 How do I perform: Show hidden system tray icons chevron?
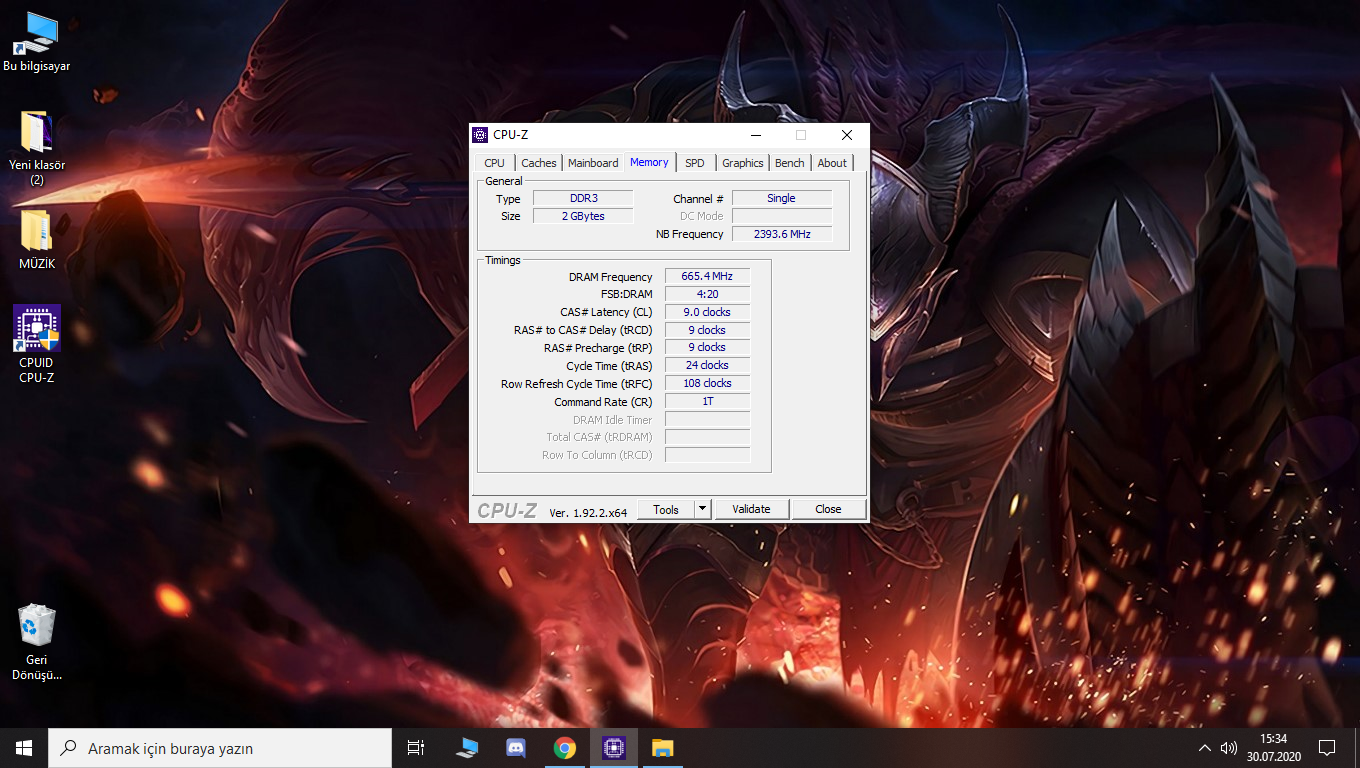[1204, 748]
